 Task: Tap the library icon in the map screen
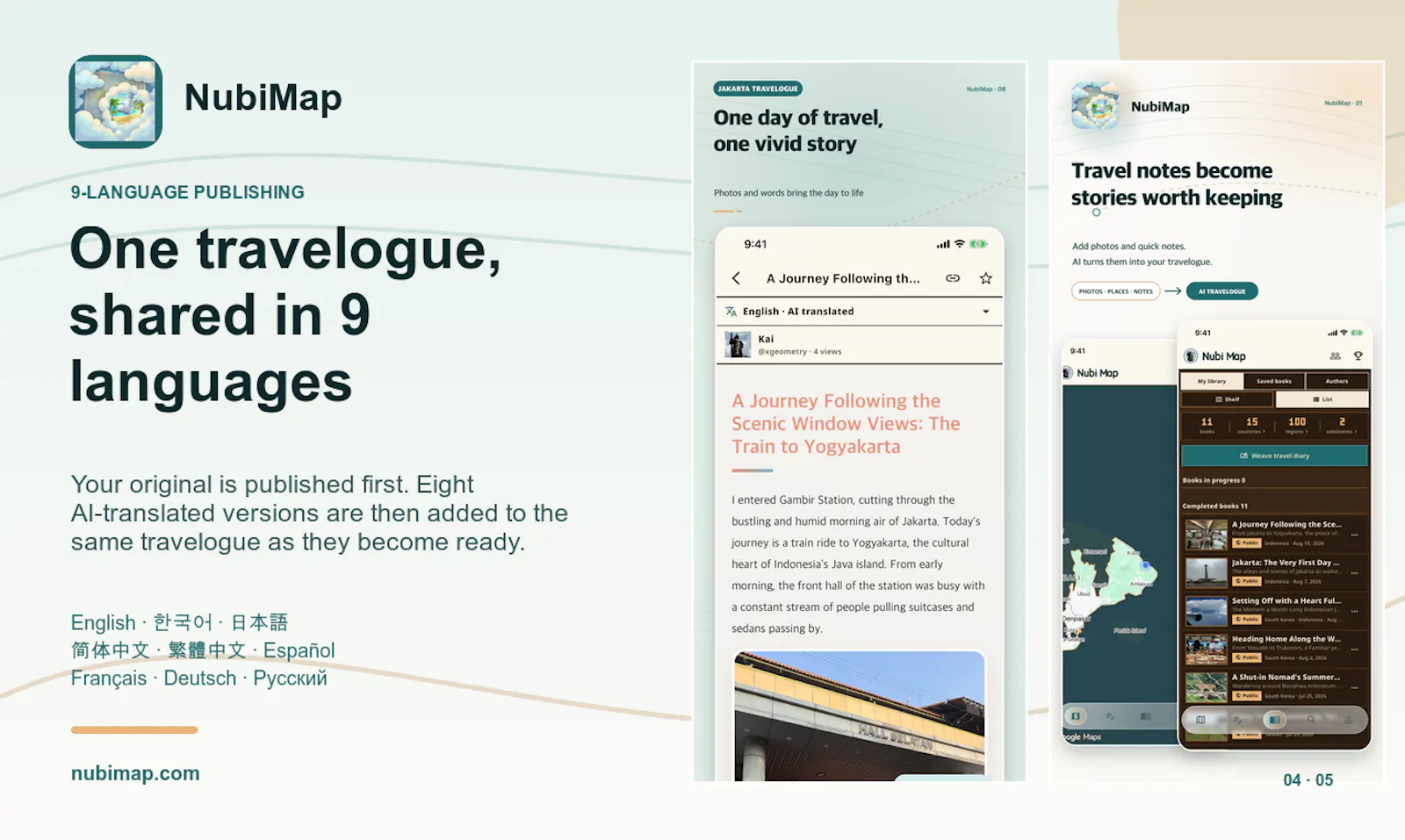coord(1145,716)
